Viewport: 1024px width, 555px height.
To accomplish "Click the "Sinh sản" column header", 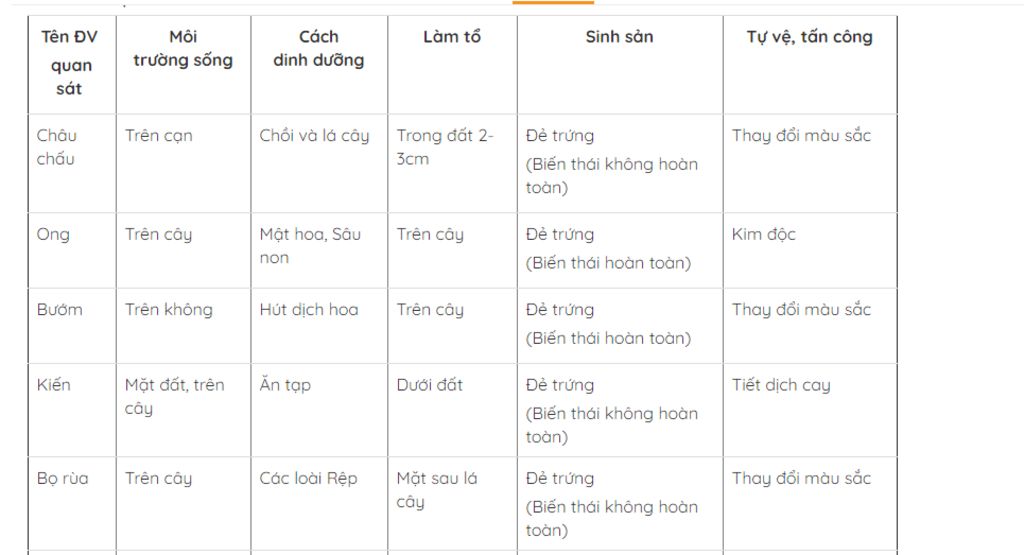I will click(619, 37).
